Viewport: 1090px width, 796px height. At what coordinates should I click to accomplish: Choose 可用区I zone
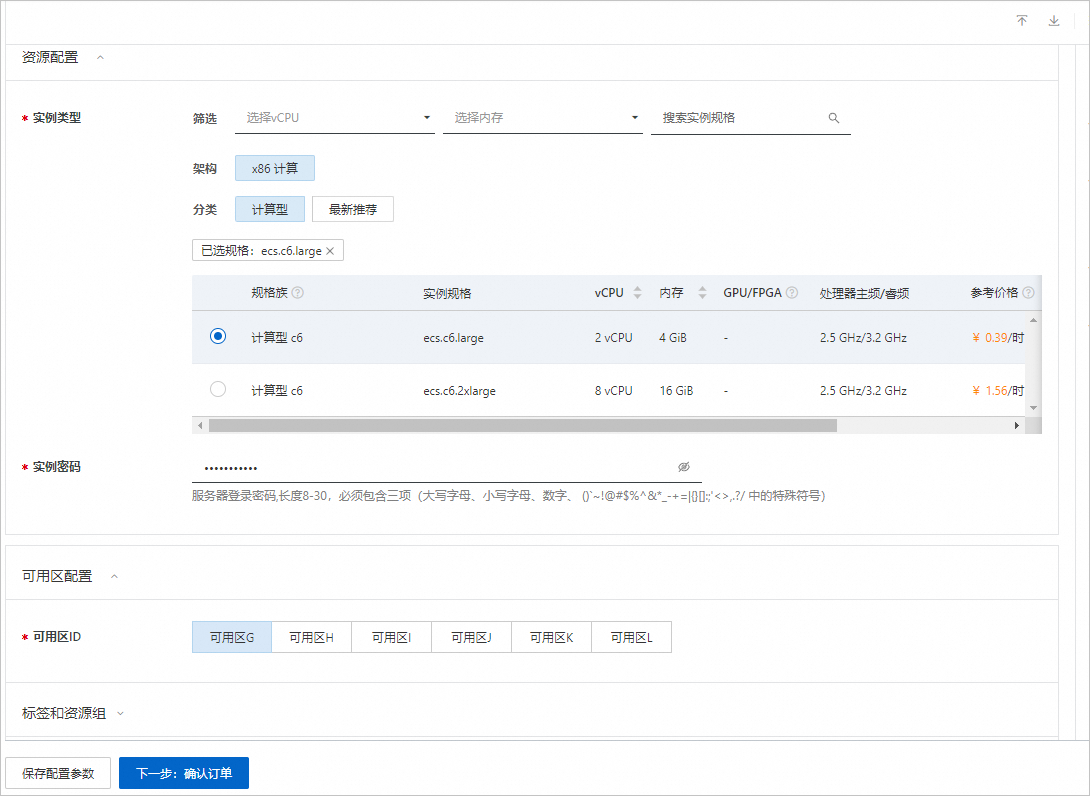[x=391, y=637]
